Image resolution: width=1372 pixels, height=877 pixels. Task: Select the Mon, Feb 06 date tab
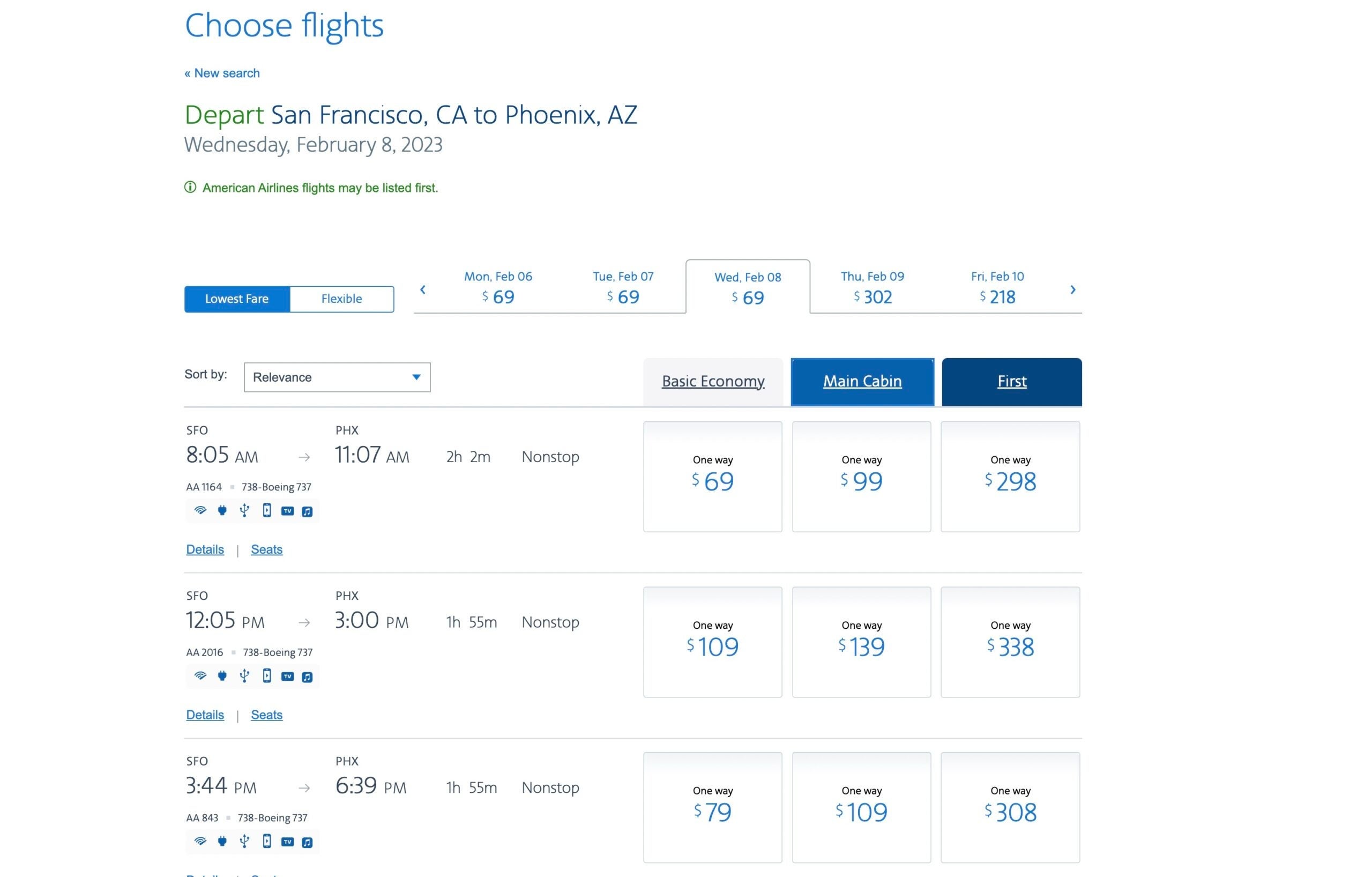pyautogui.click(x=498, y=287)
